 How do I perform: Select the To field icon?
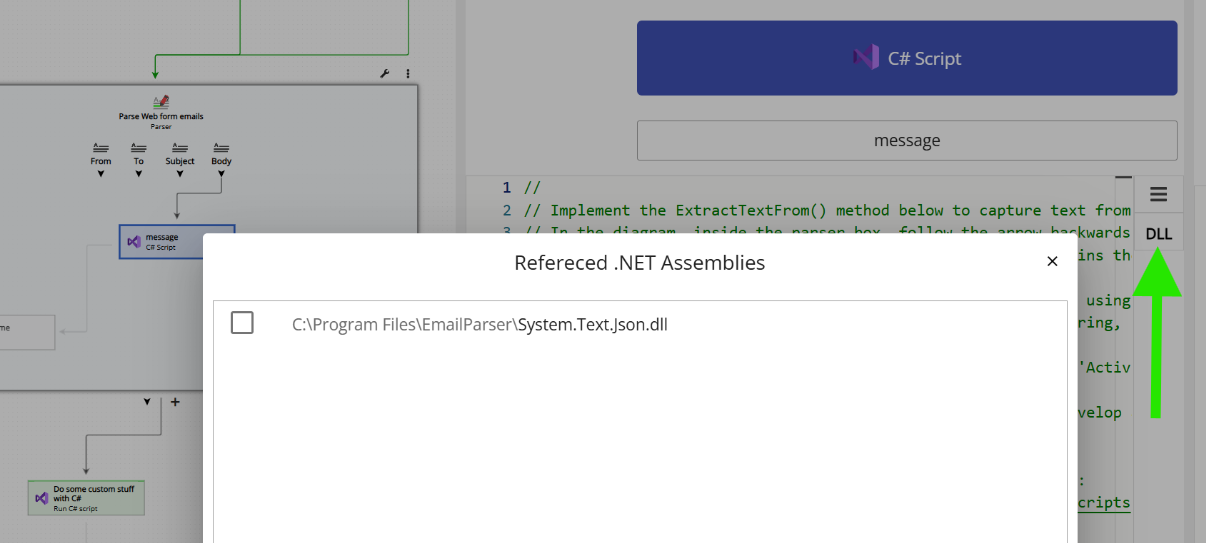(138, 148)
